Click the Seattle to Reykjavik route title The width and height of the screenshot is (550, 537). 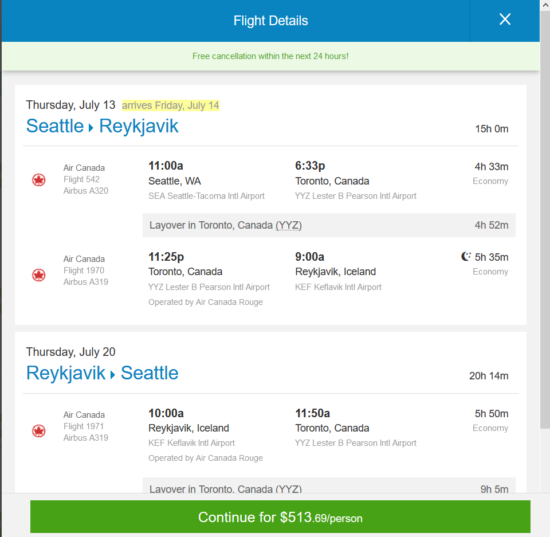[x=102, y=126]
